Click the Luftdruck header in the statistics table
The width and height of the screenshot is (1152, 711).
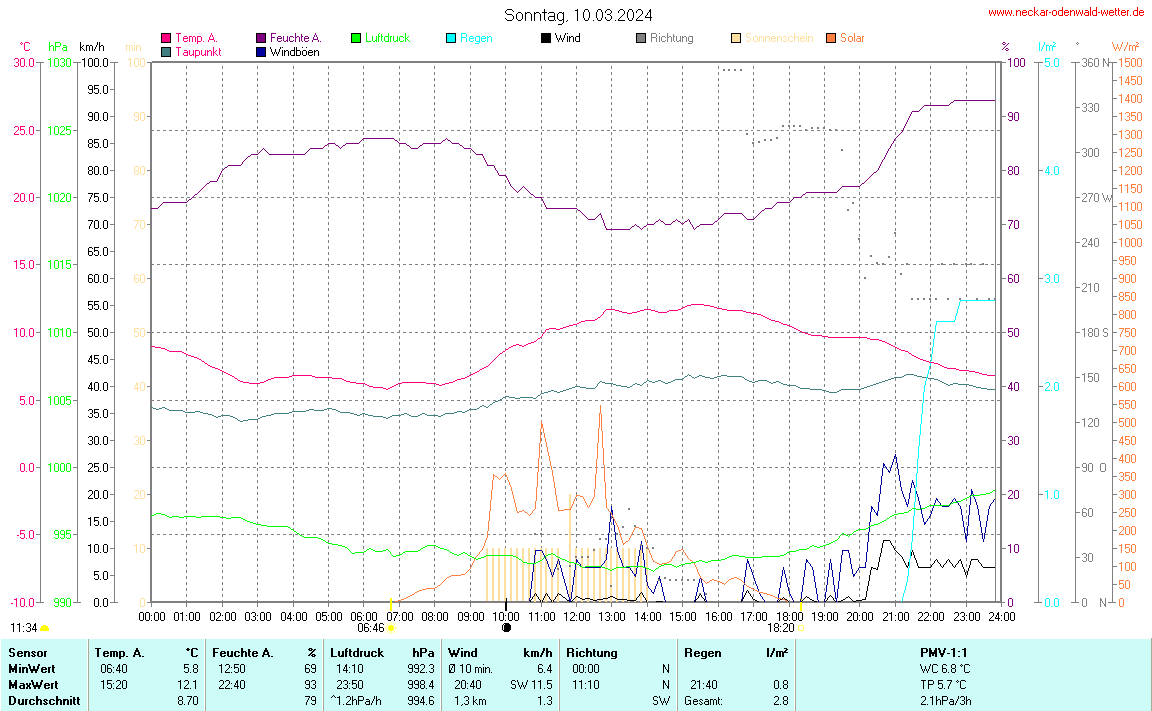[357, 652]
